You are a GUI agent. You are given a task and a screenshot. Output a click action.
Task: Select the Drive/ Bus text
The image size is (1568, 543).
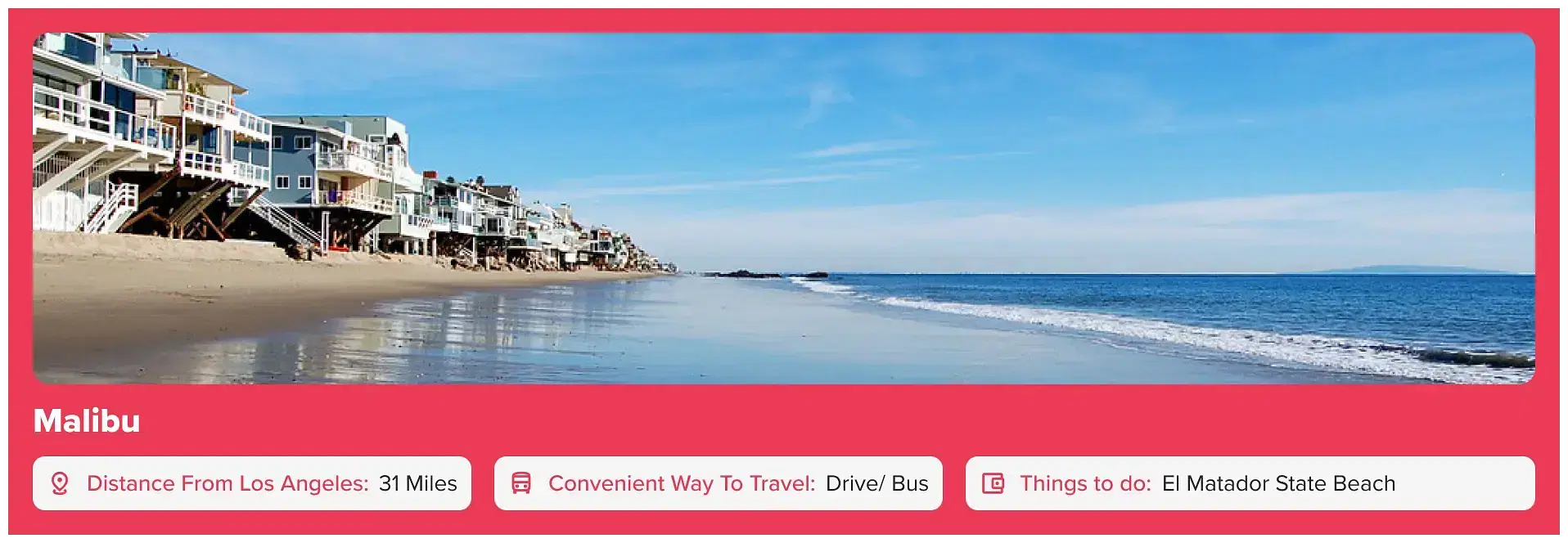pyautogui.click(x=877, y=483)
